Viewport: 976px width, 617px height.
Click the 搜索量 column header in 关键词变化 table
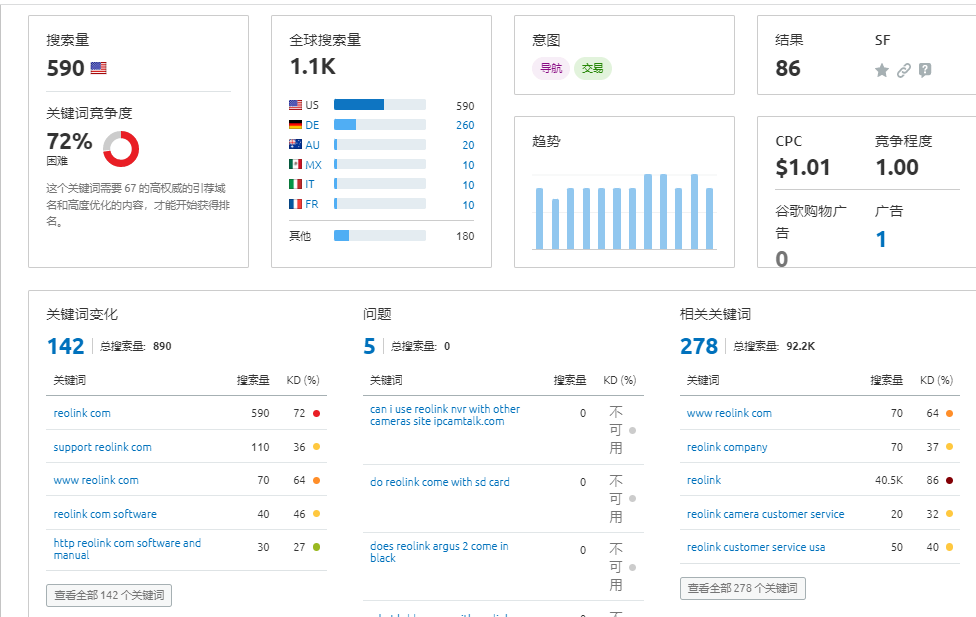click(x=253, y=380)
